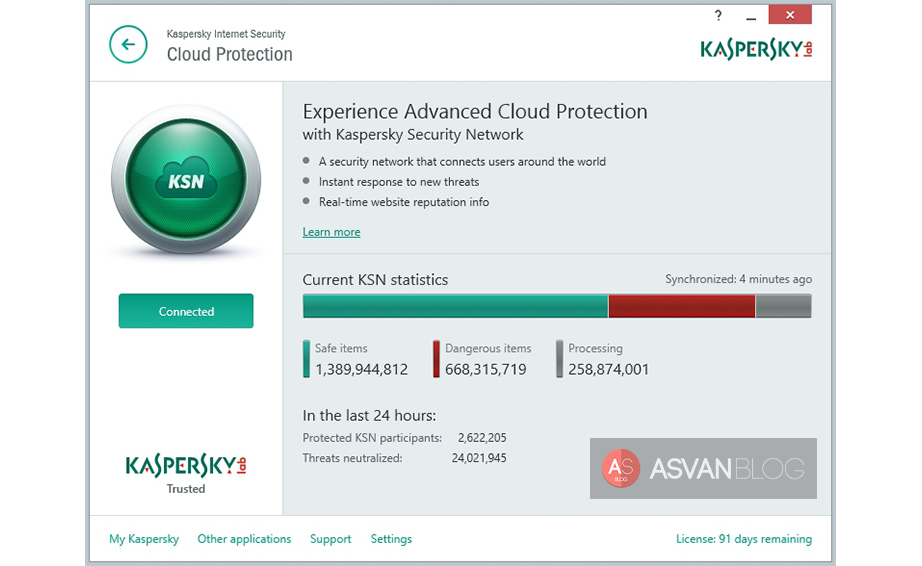Click the red Dangerous items color marker

[x=436, y=359]
